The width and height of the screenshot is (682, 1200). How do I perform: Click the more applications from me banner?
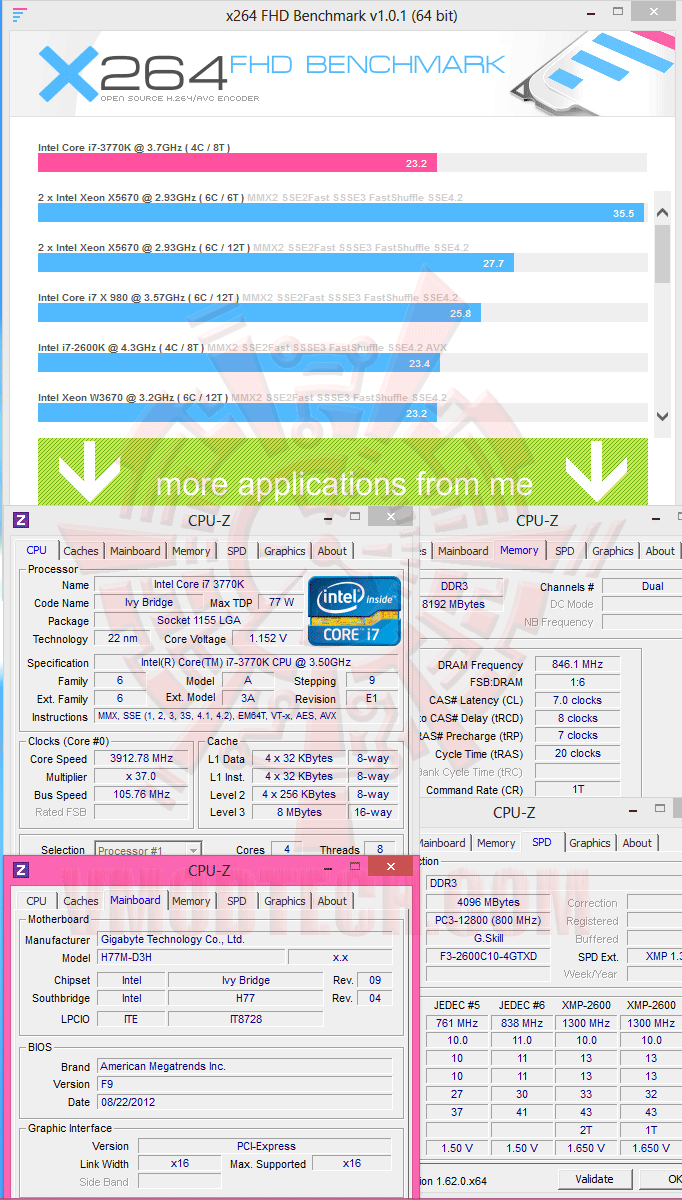[343, 472]
